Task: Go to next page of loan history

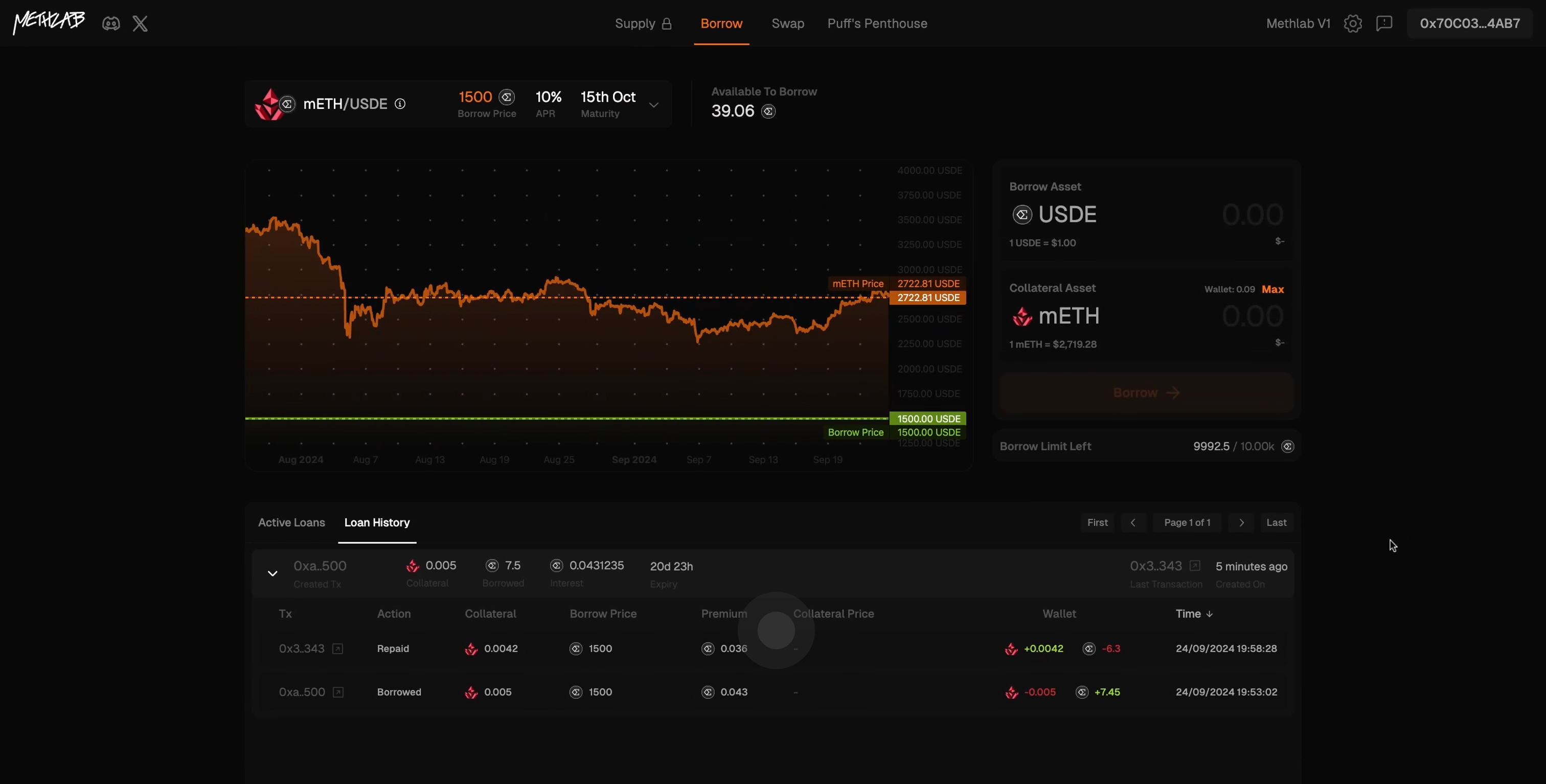Action: tap(1241, 522)
